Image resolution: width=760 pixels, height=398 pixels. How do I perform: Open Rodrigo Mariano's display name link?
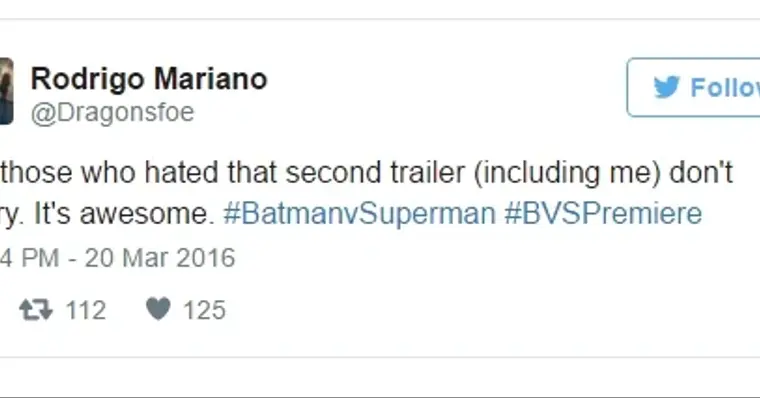[149, 79]
